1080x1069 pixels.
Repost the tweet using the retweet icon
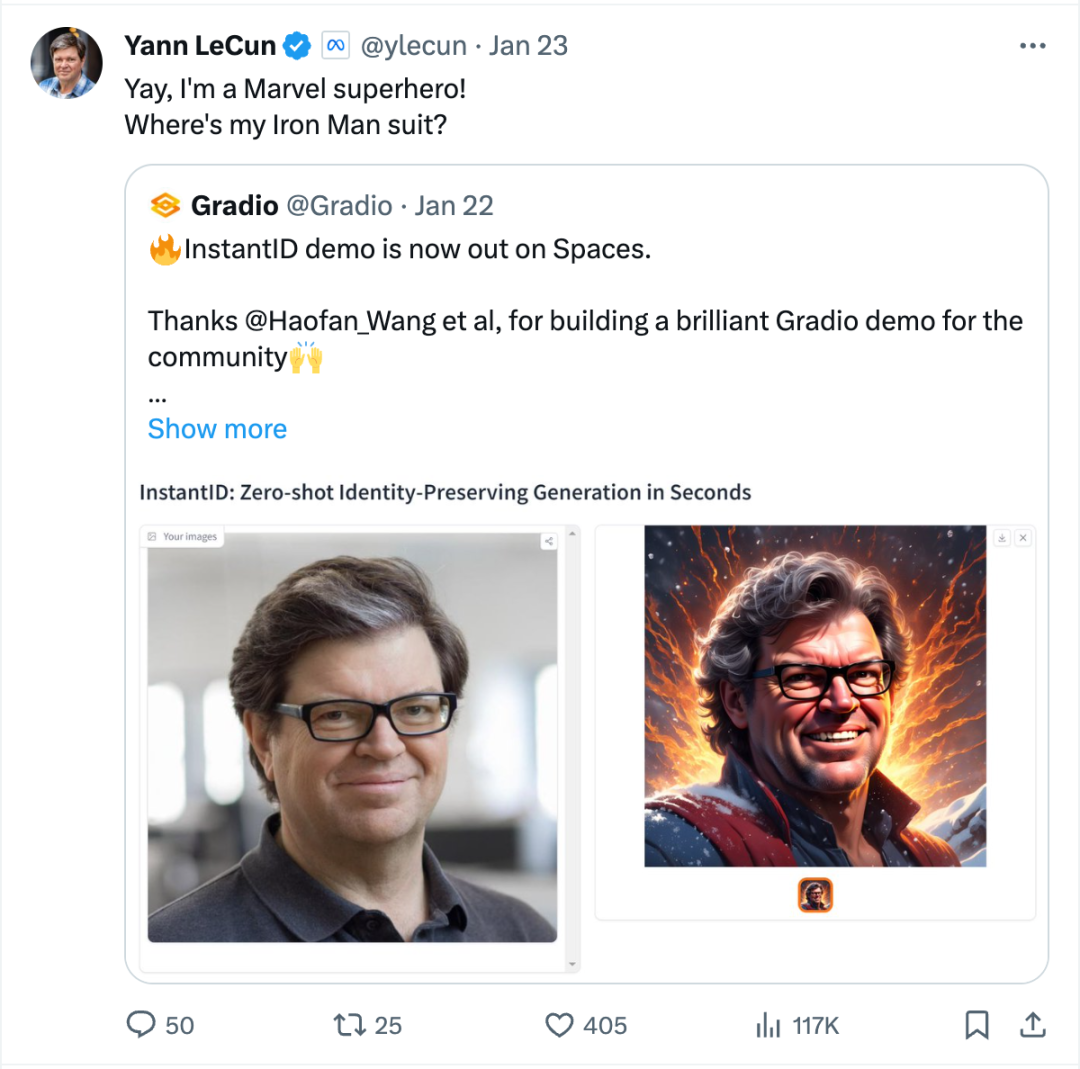tap(349, 1024)
